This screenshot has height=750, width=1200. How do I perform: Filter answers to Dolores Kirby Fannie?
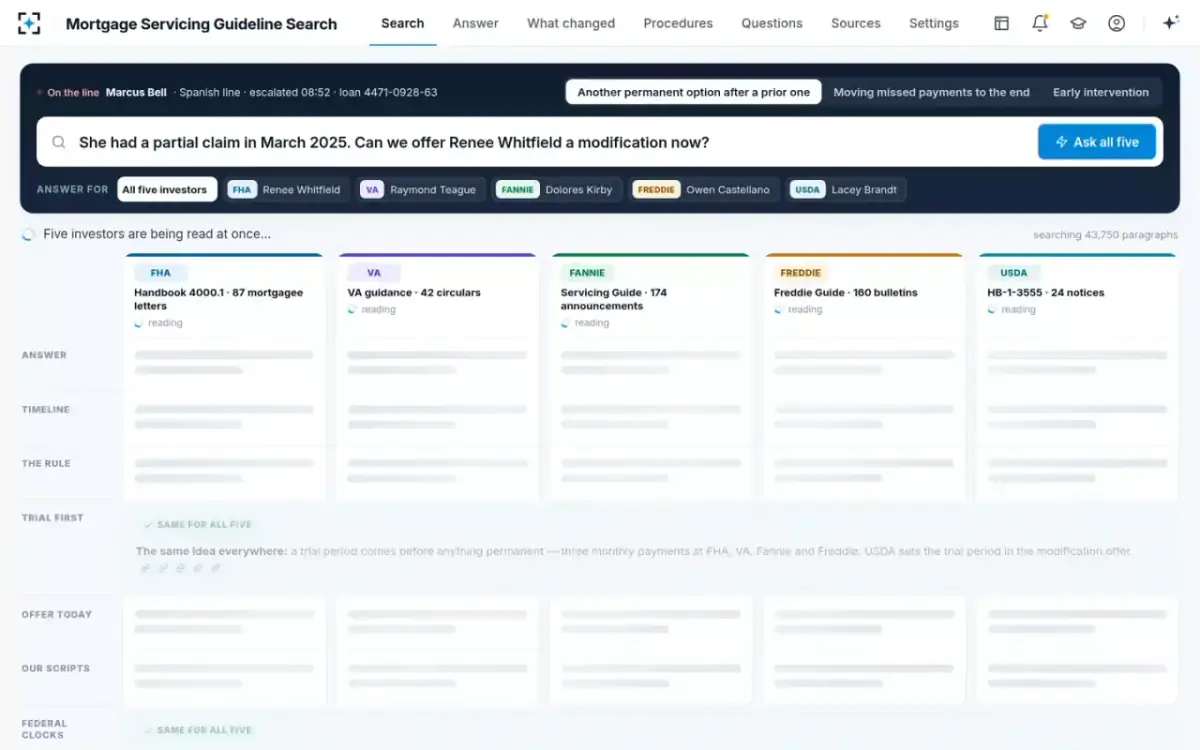(x=557, y=190)
